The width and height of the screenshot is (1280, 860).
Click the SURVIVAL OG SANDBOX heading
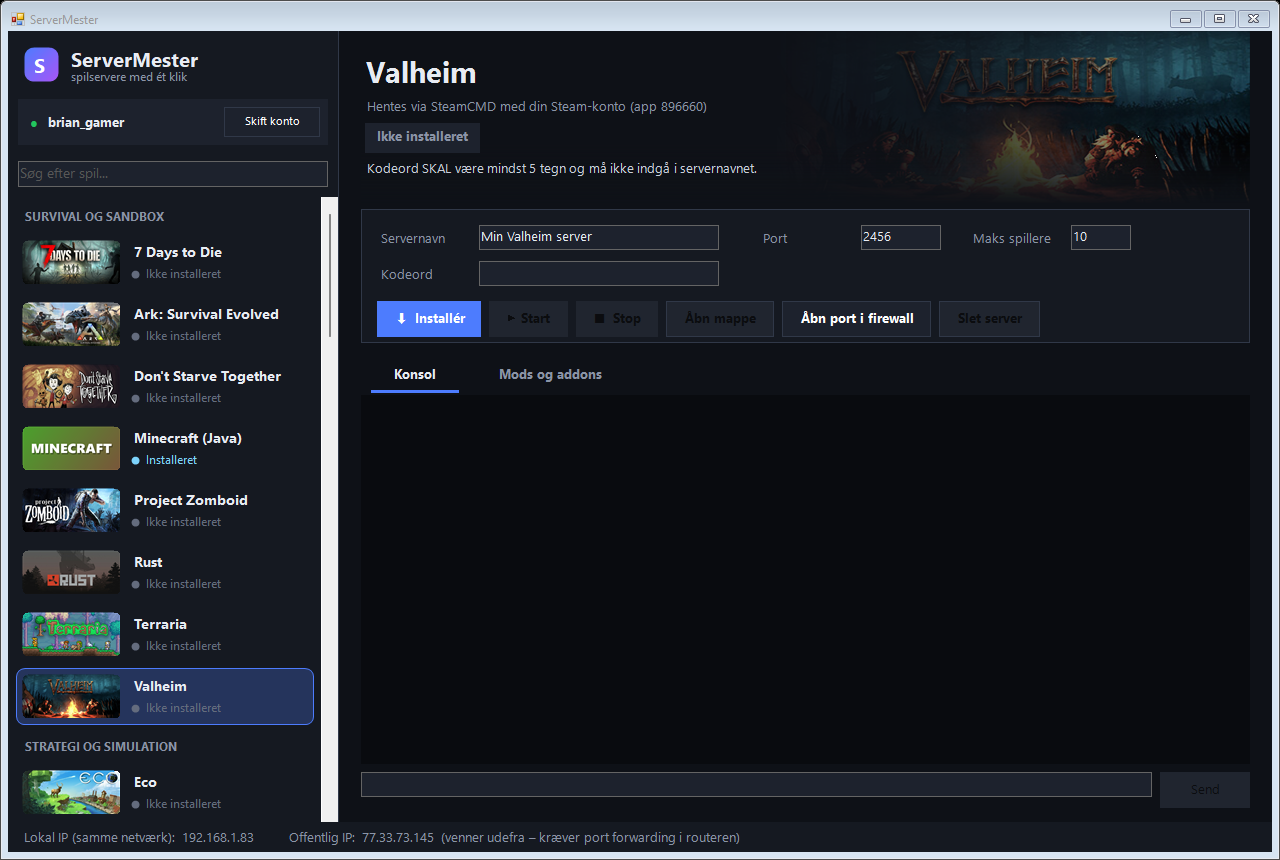[x=94, y=217]
